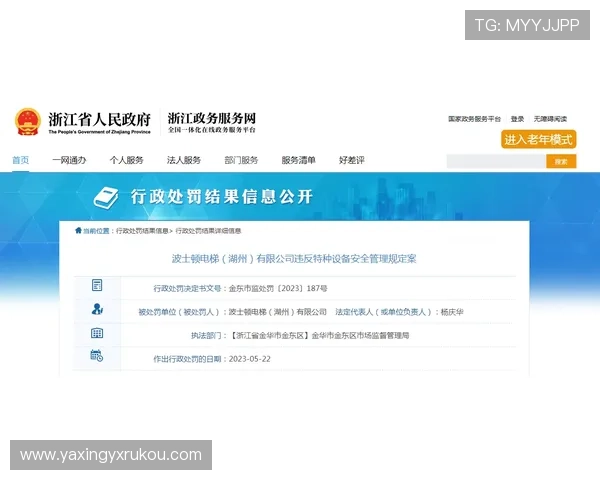
Task: Click the 进入老年模式 button
Action: click(538, 139)
